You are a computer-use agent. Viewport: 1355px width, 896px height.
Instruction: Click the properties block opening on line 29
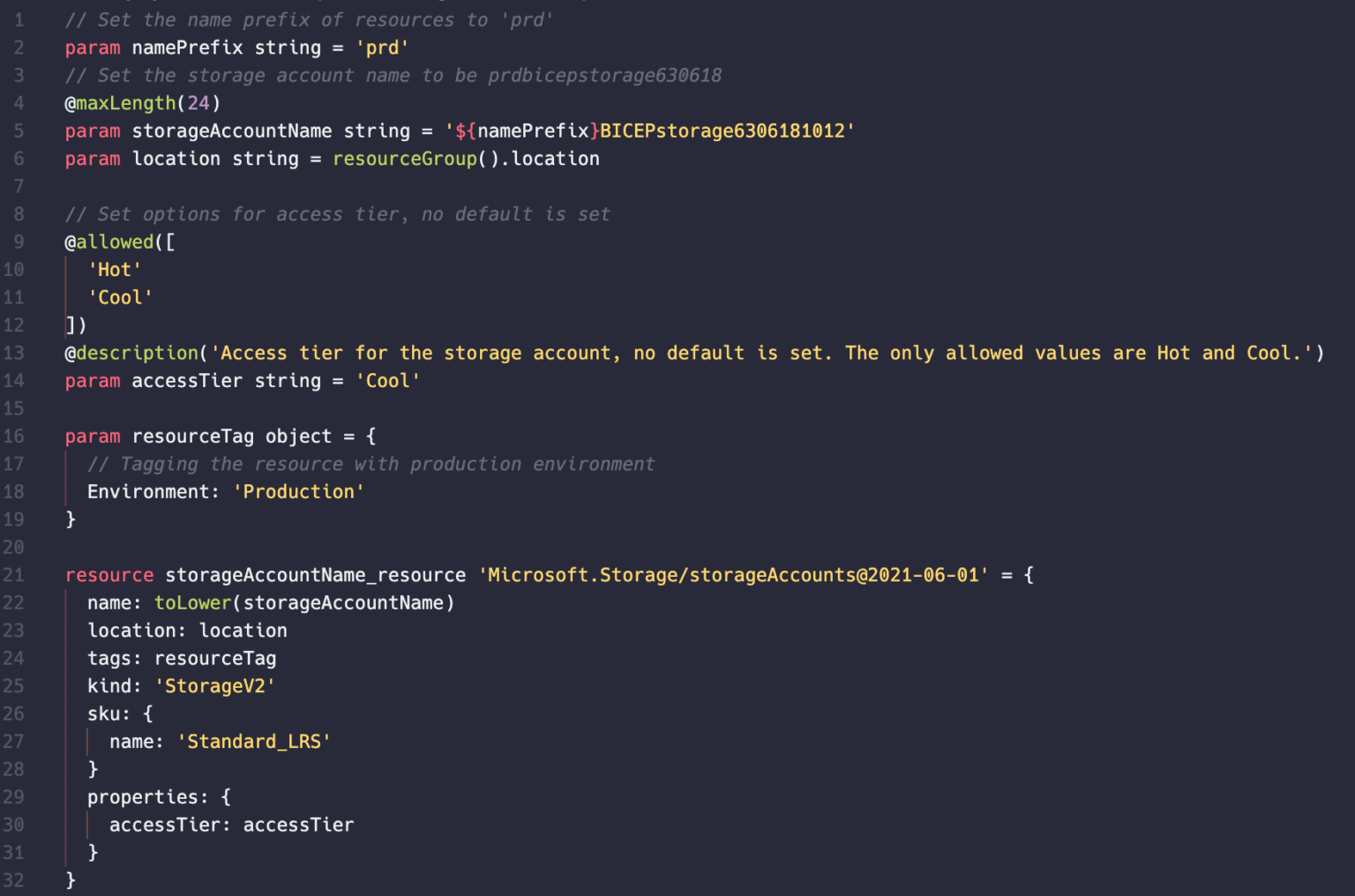pyautogui.click(x=159, y=797)
